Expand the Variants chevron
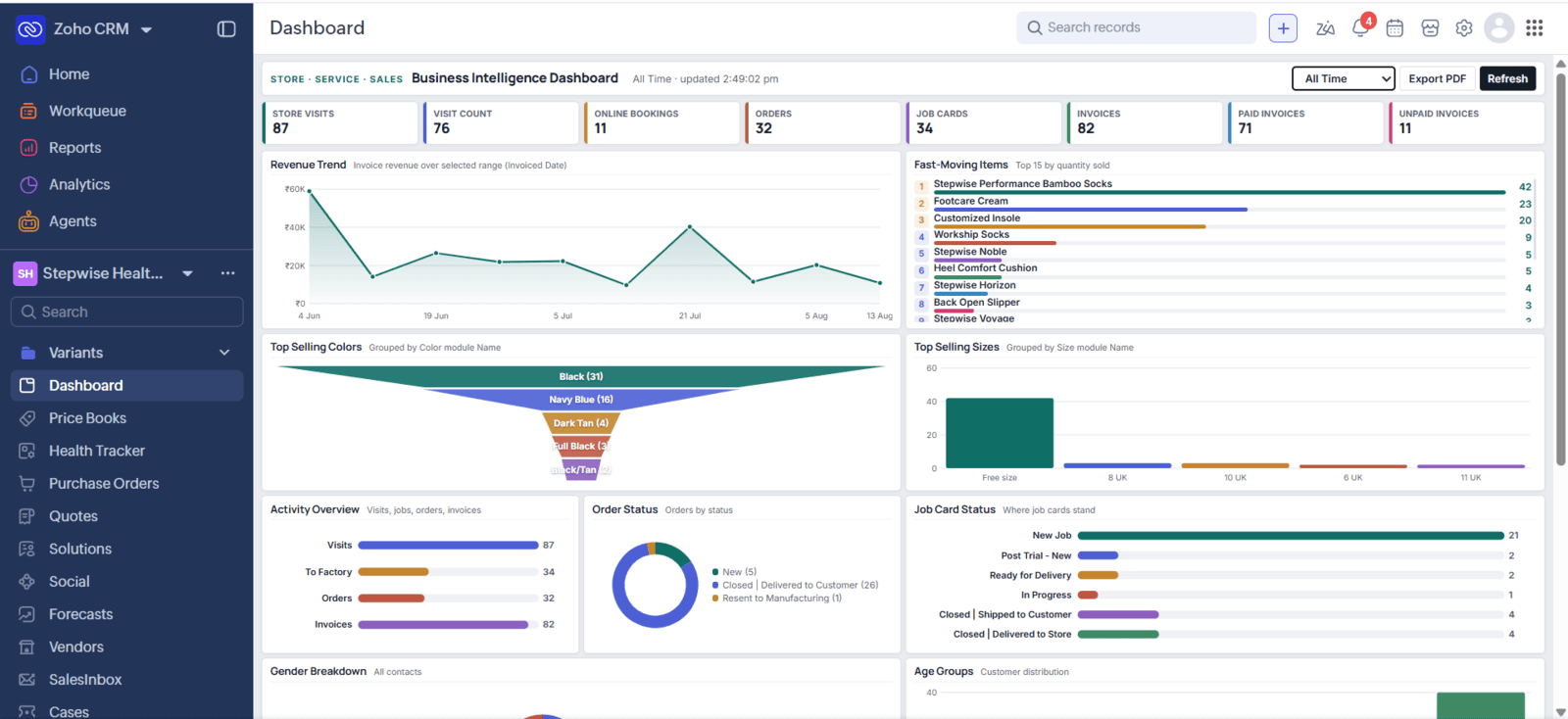1568x719 pixels. [224, 353]
